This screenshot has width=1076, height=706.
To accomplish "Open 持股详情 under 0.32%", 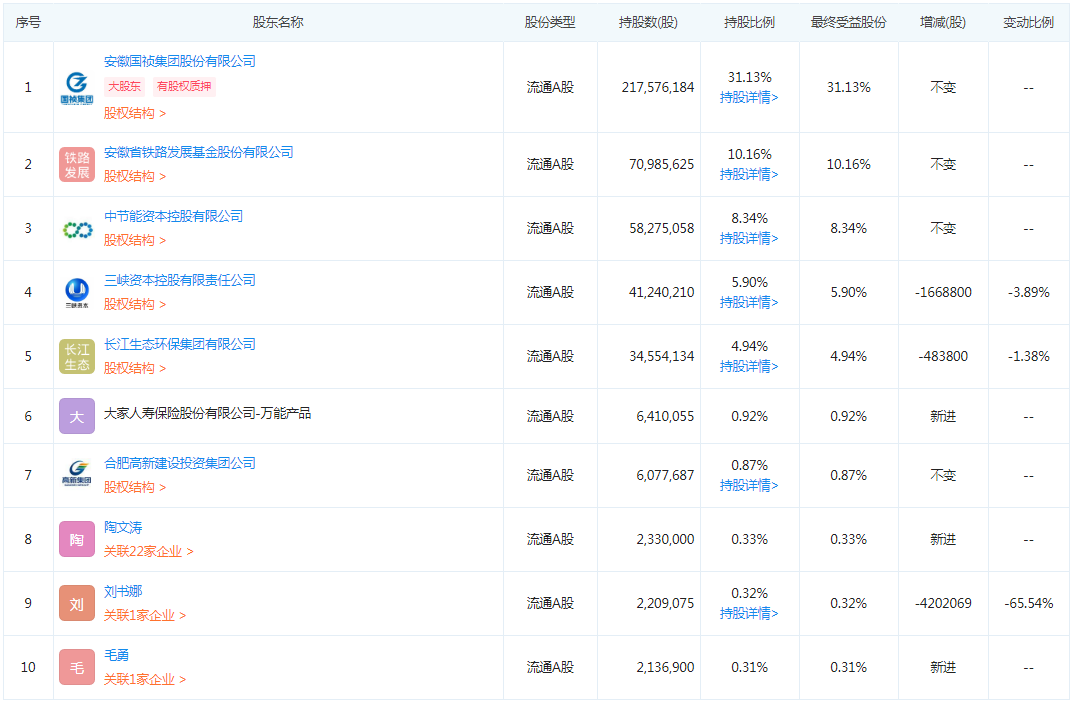I will point(749,613).
